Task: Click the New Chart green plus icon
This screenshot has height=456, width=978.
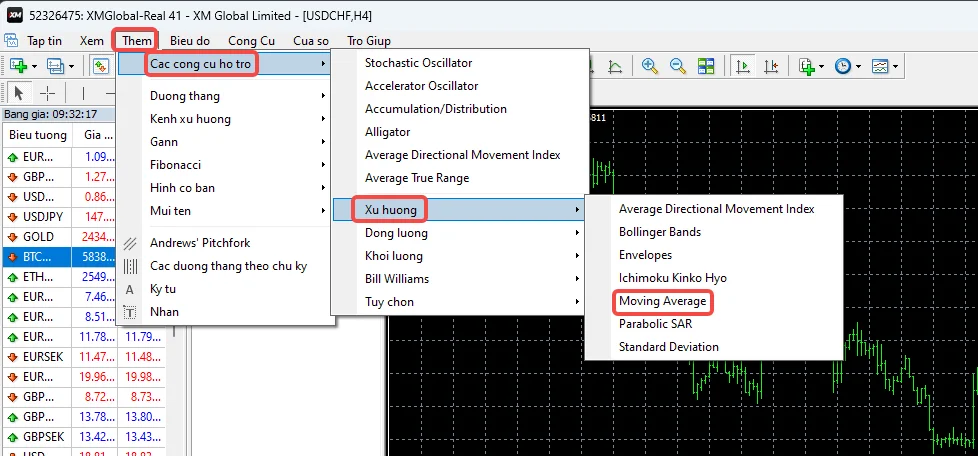Action: pos(18,66)
